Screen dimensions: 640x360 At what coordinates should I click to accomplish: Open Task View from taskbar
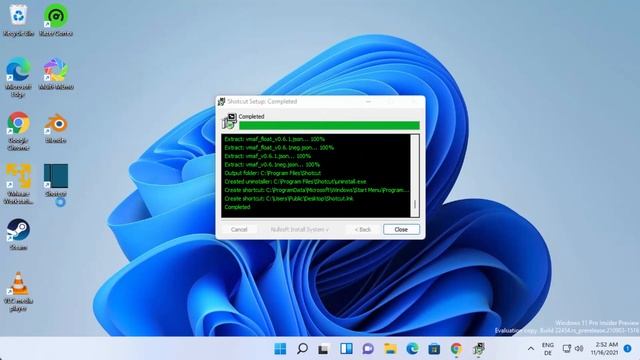pos(324,349)
